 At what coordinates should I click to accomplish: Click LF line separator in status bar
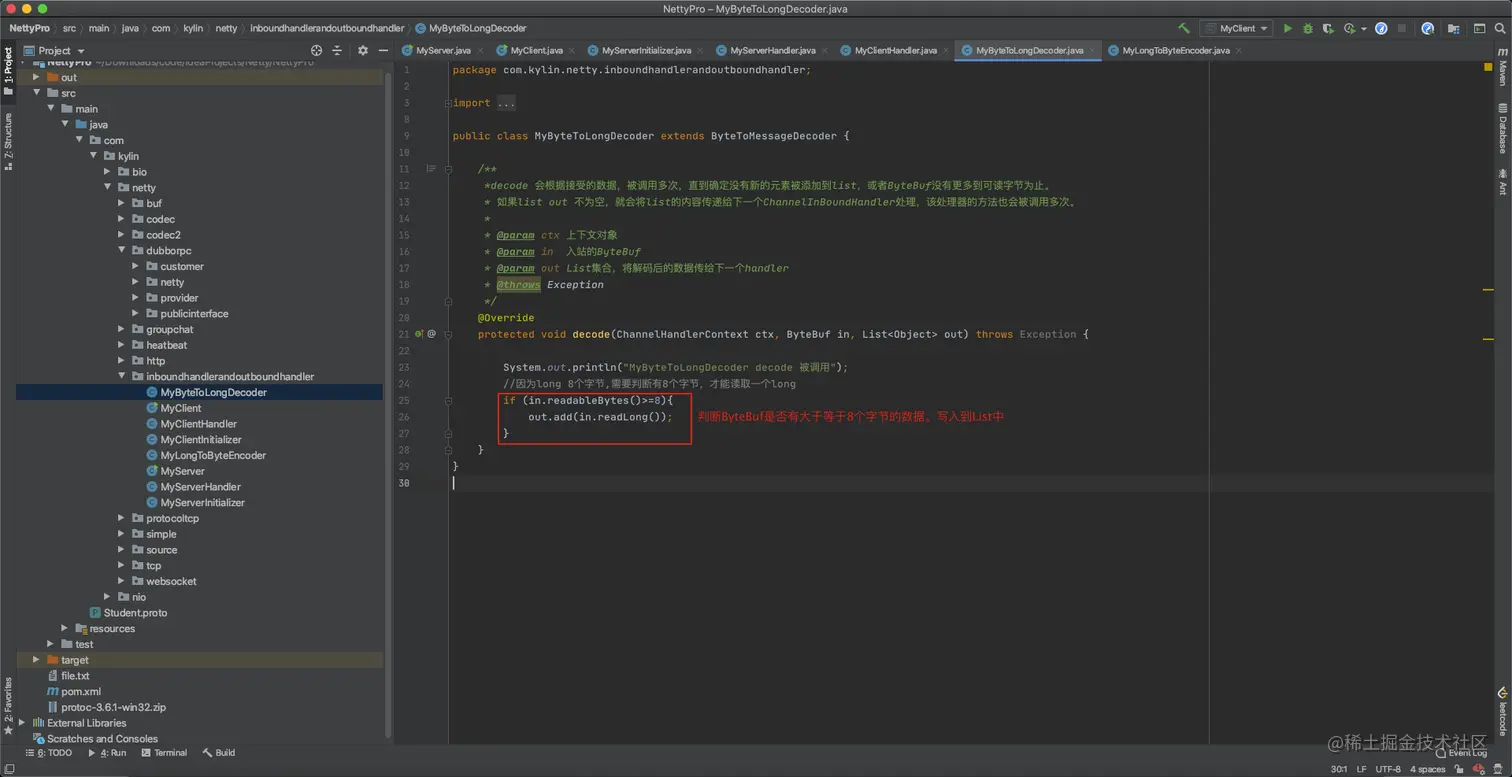[1362, 769]
